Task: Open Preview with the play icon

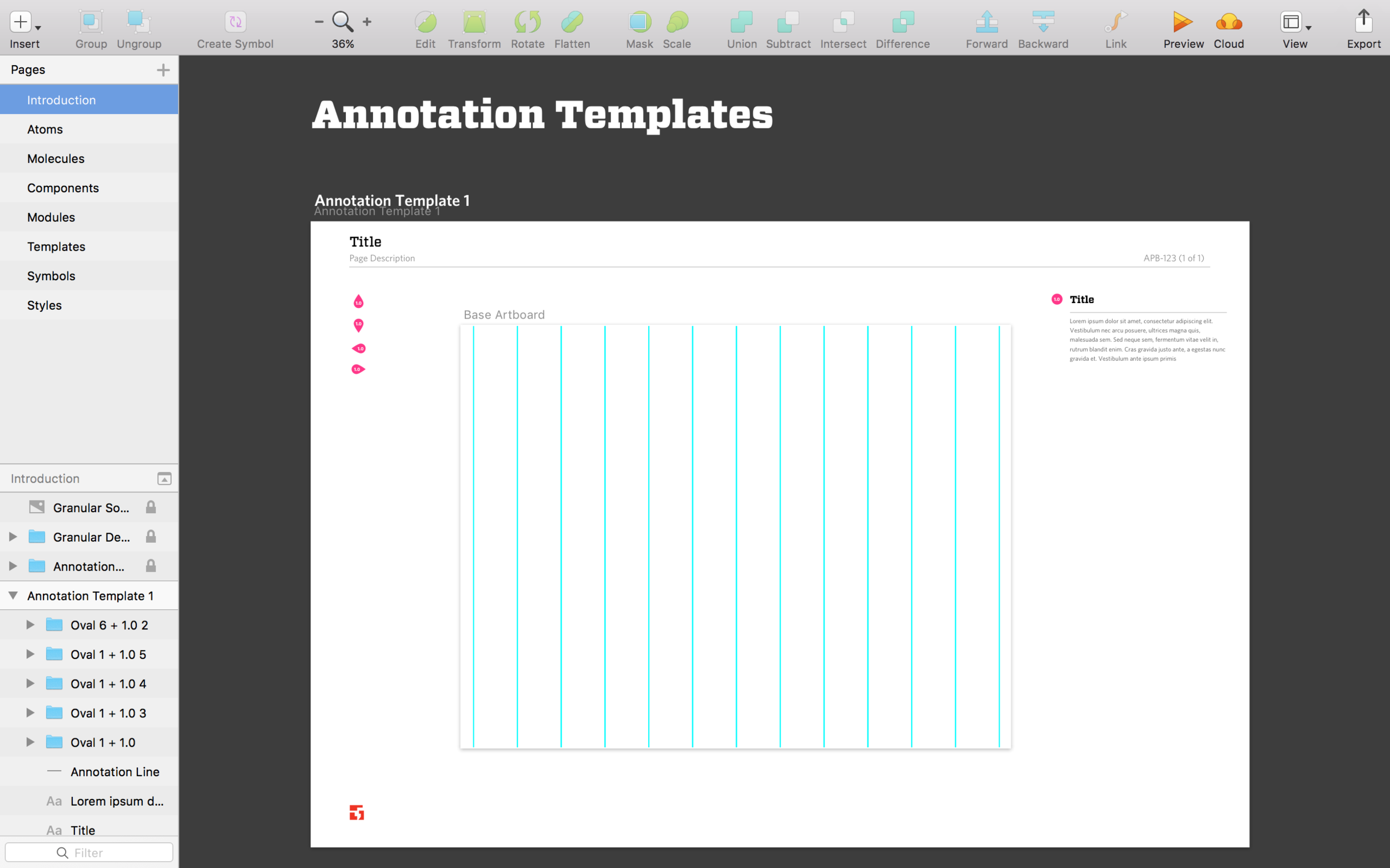Action: tap(1182, 23)
